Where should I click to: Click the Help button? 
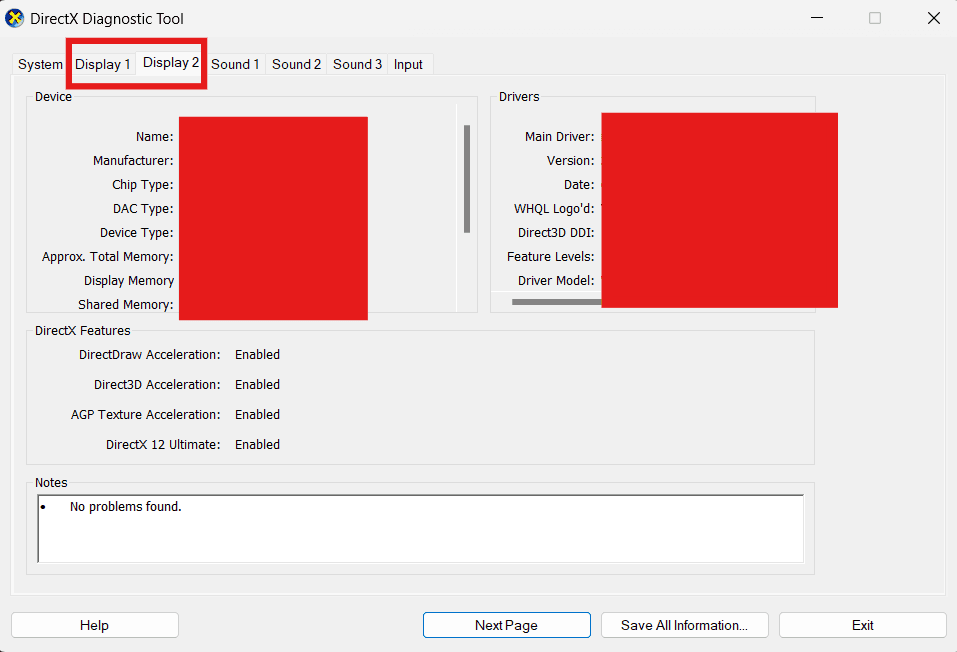[95, 625]
